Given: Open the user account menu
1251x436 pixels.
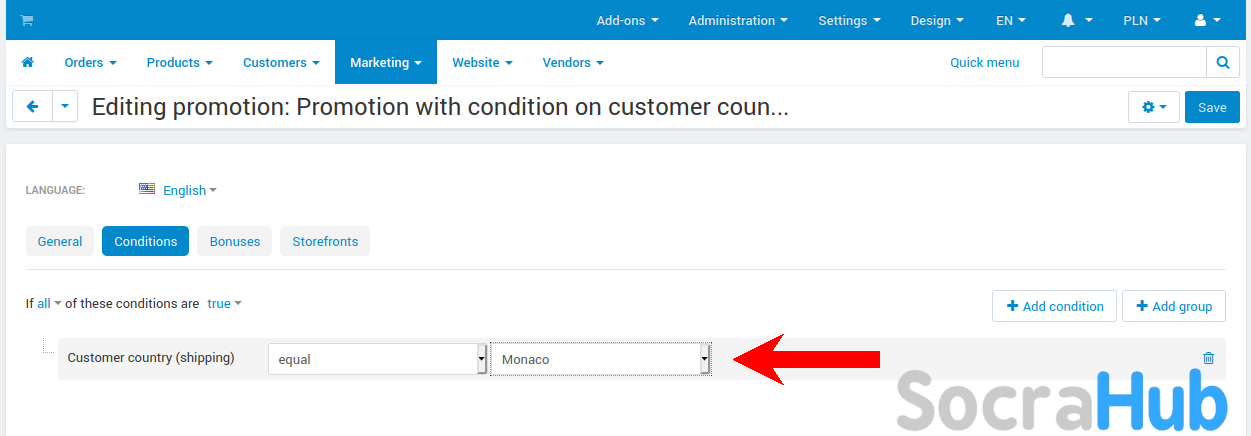Looking at the screenshot, I should point(1207,20).
